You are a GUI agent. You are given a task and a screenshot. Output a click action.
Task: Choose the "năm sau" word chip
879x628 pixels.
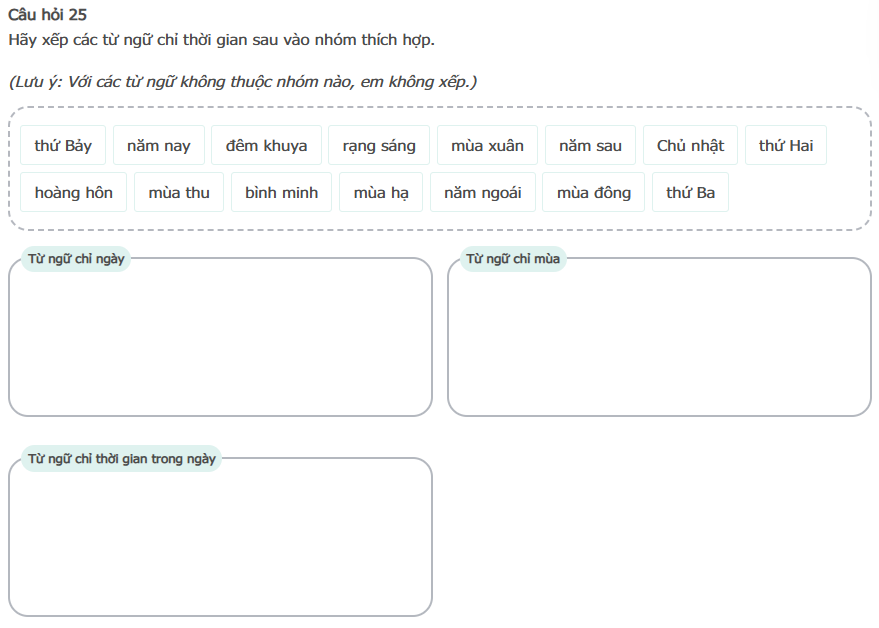(x=590, y=146)
